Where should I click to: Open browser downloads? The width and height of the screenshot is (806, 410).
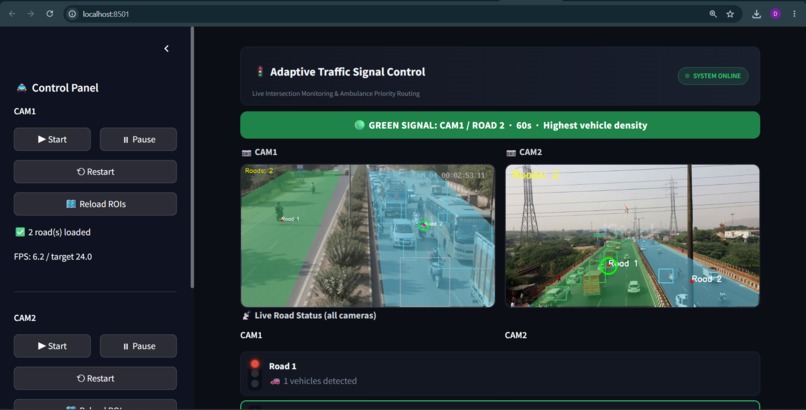[756, 14]
